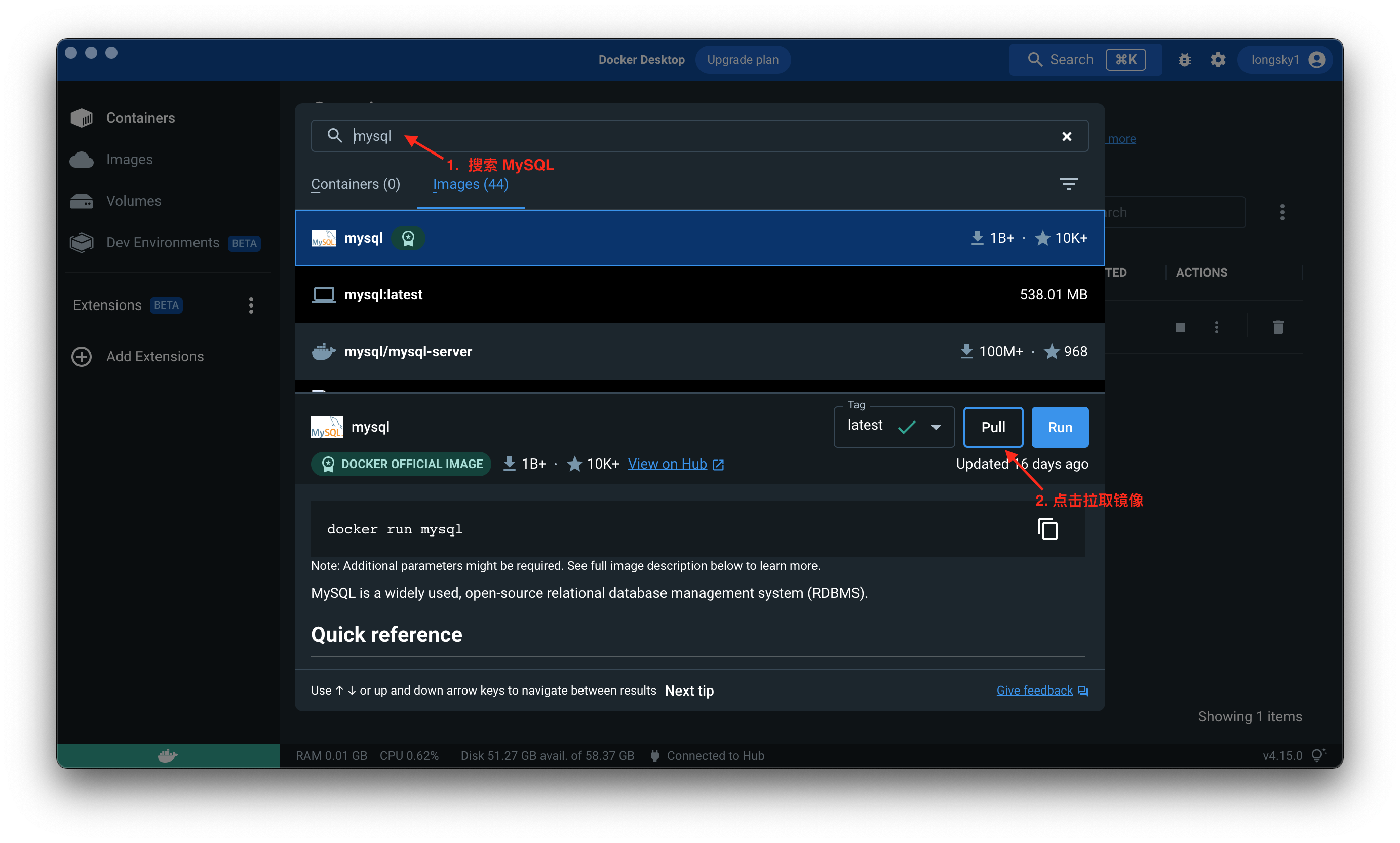Switch to the Containers (0) tab

[x=356, y=184]
